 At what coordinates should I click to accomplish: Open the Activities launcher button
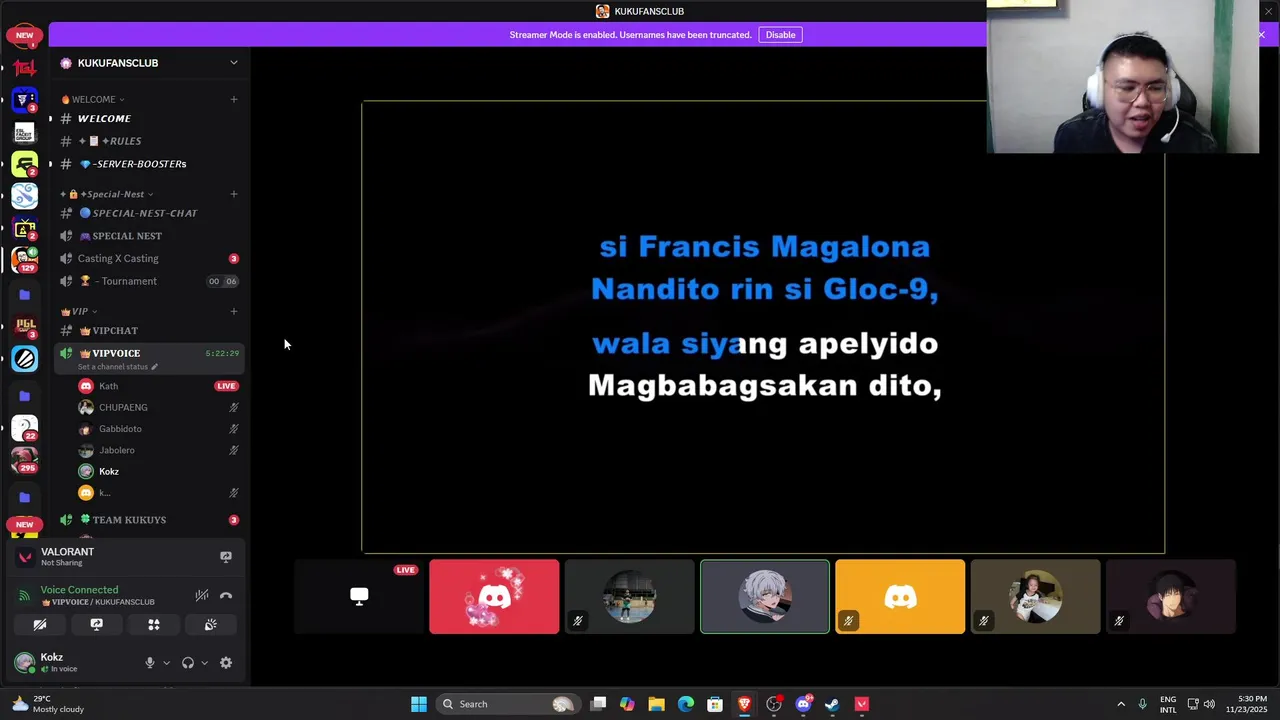coord(154,624)
